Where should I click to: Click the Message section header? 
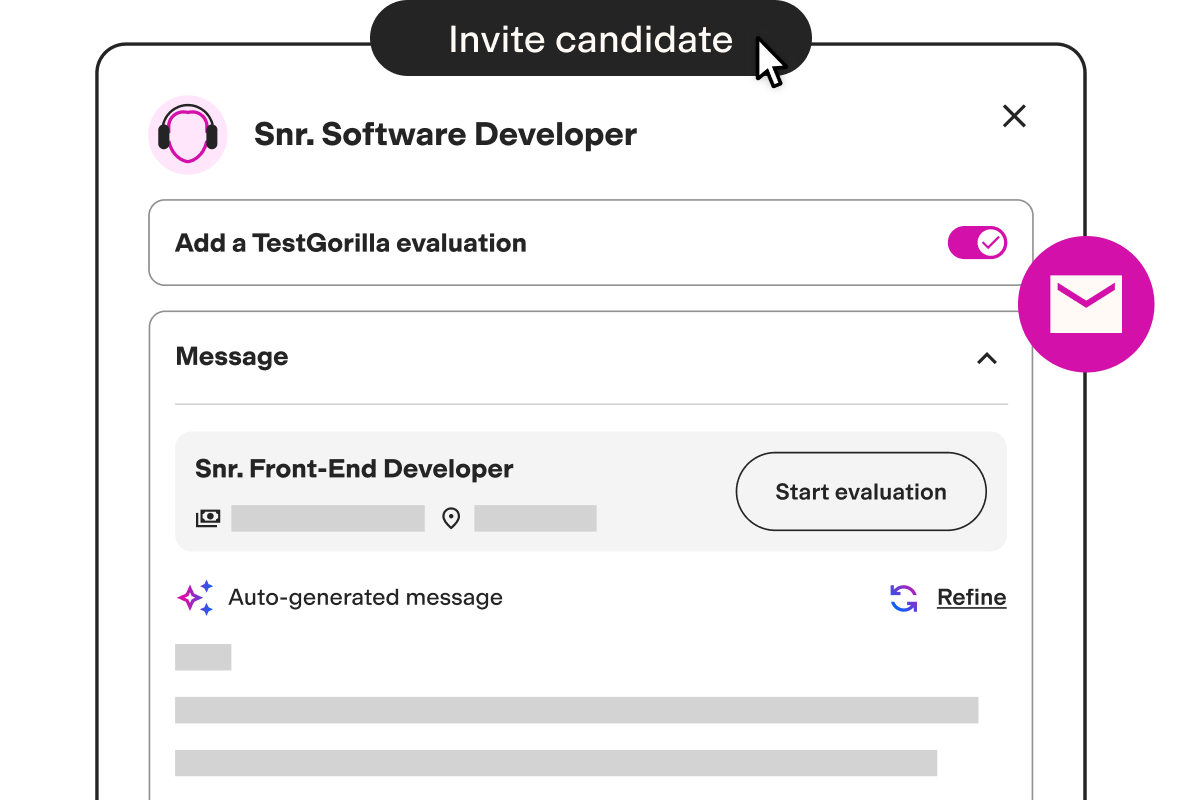(232, 356)
